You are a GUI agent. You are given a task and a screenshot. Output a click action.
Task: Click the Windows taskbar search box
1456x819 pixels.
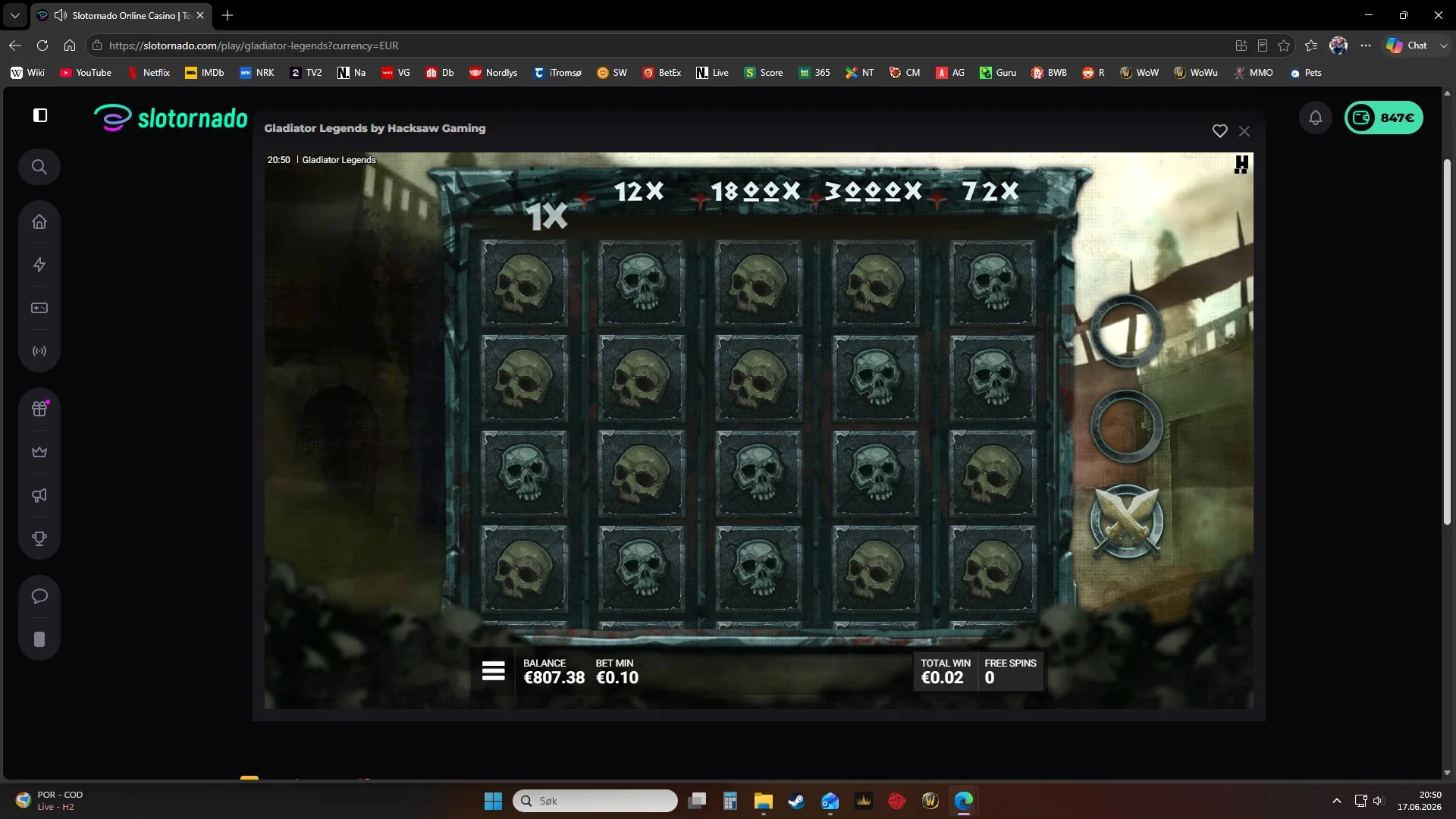595,801
